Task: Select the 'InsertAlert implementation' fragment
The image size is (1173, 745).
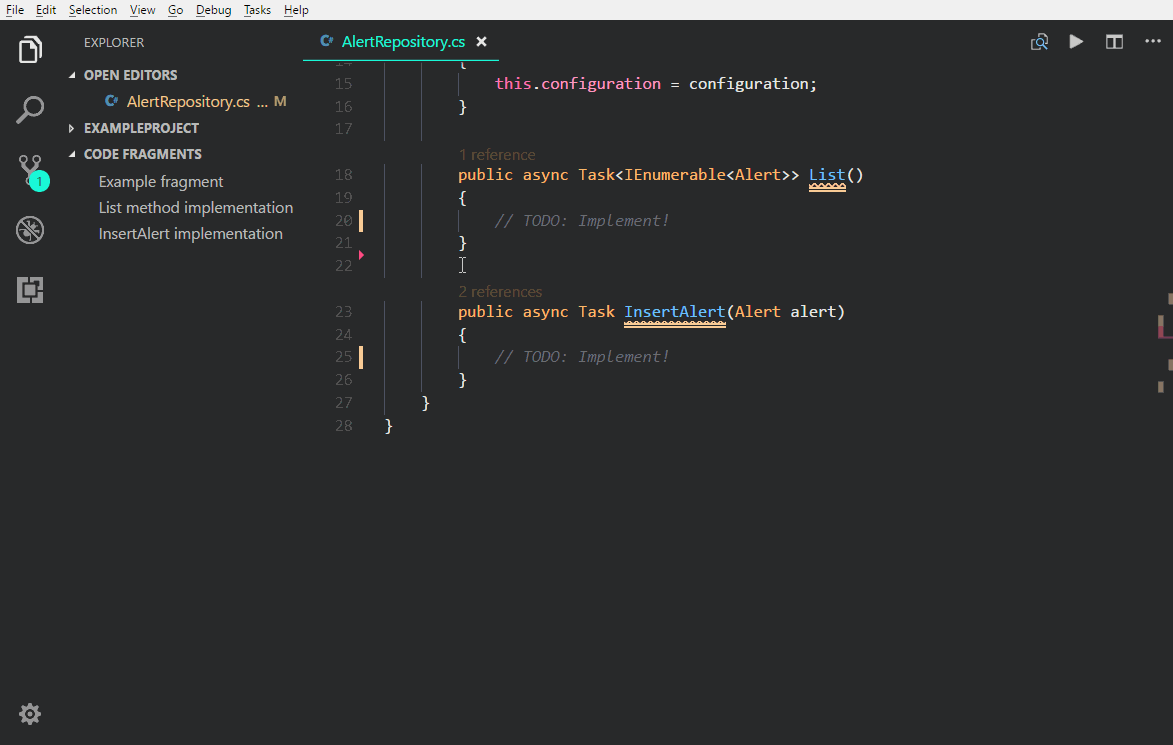Action: pyautogui.click(x=190, y=234)
